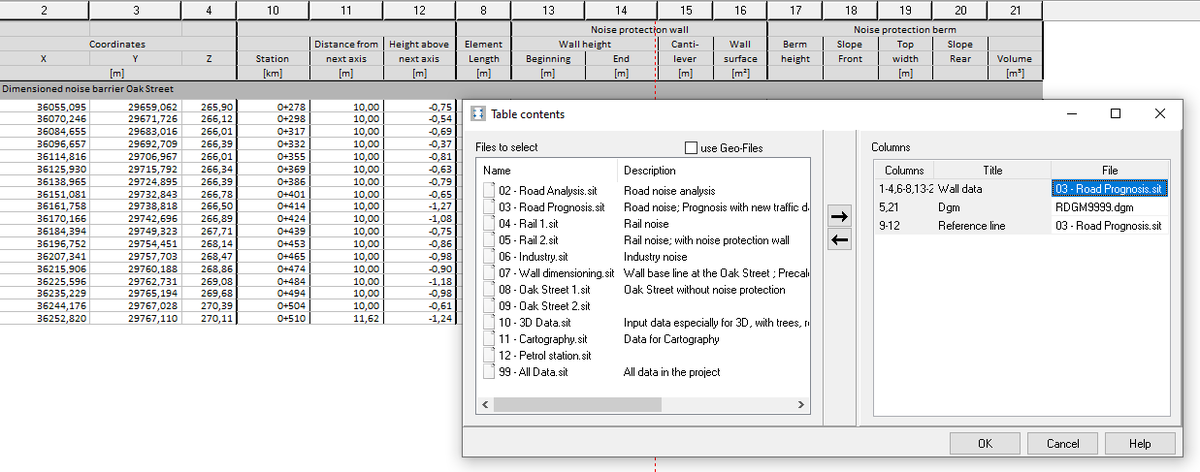Screen dimensions: 1200x472
Task: Select the Wall data title cell
Action: pos(992,188)
